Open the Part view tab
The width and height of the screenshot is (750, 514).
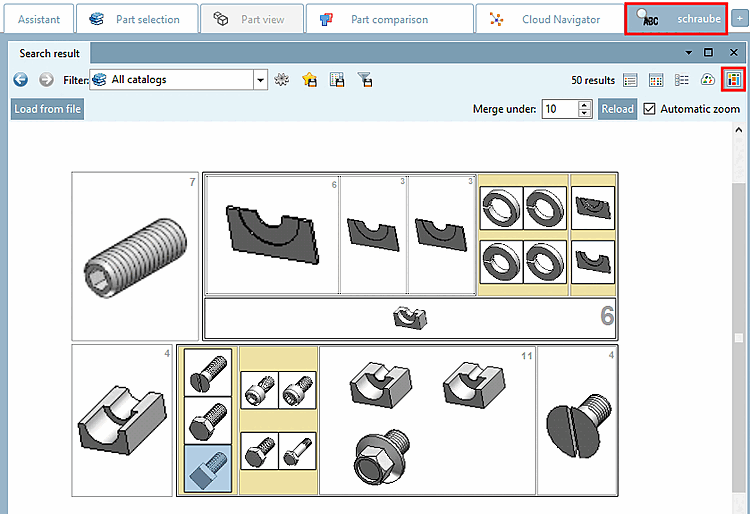pyautogui.click(x=252, y=19)
